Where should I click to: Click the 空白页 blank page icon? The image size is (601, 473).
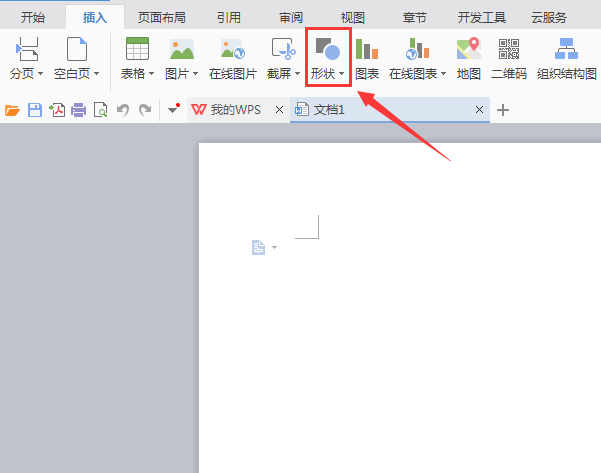click(x=77, y=49)
